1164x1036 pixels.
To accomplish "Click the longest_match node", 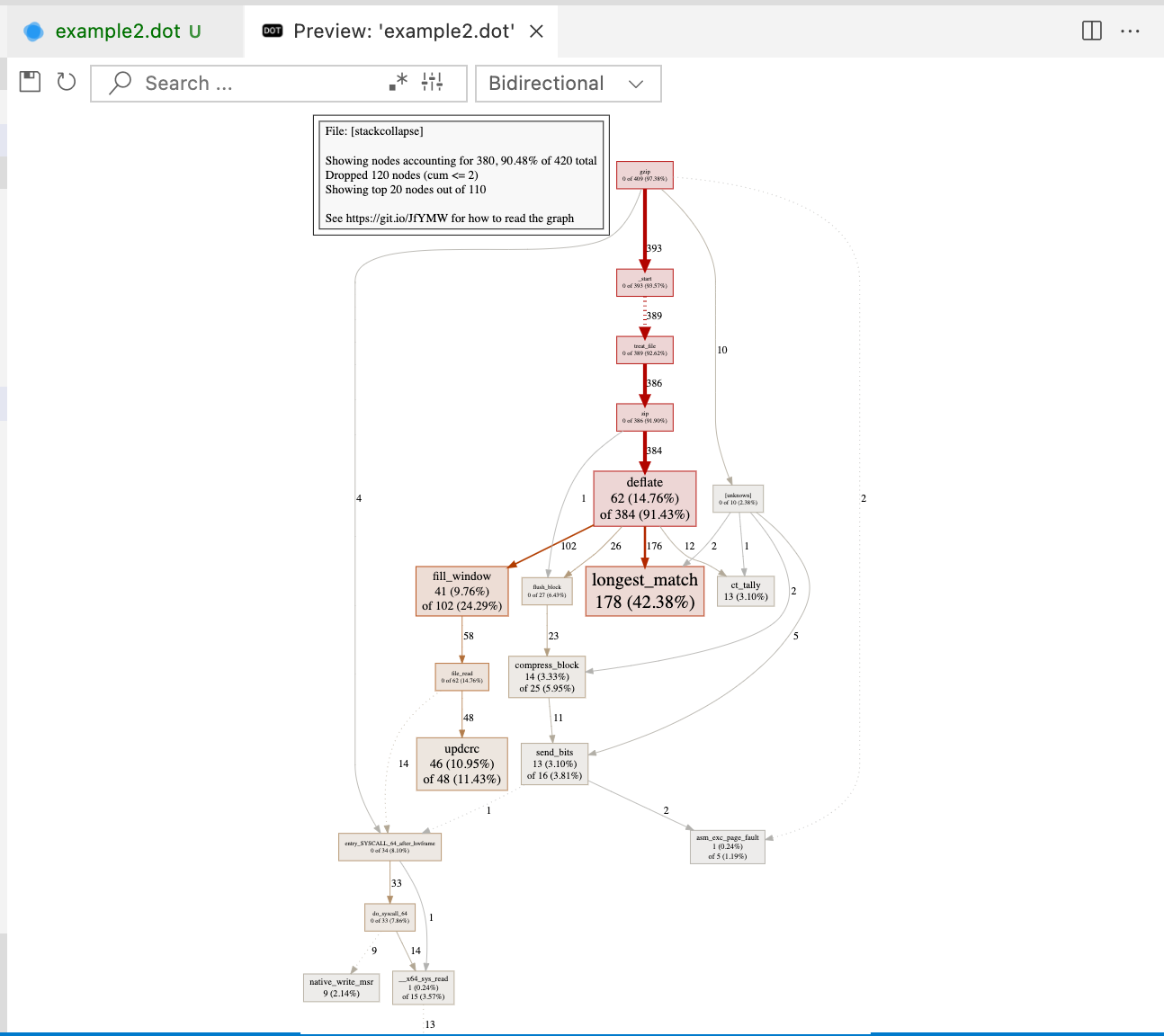I will tap(645, 591).
